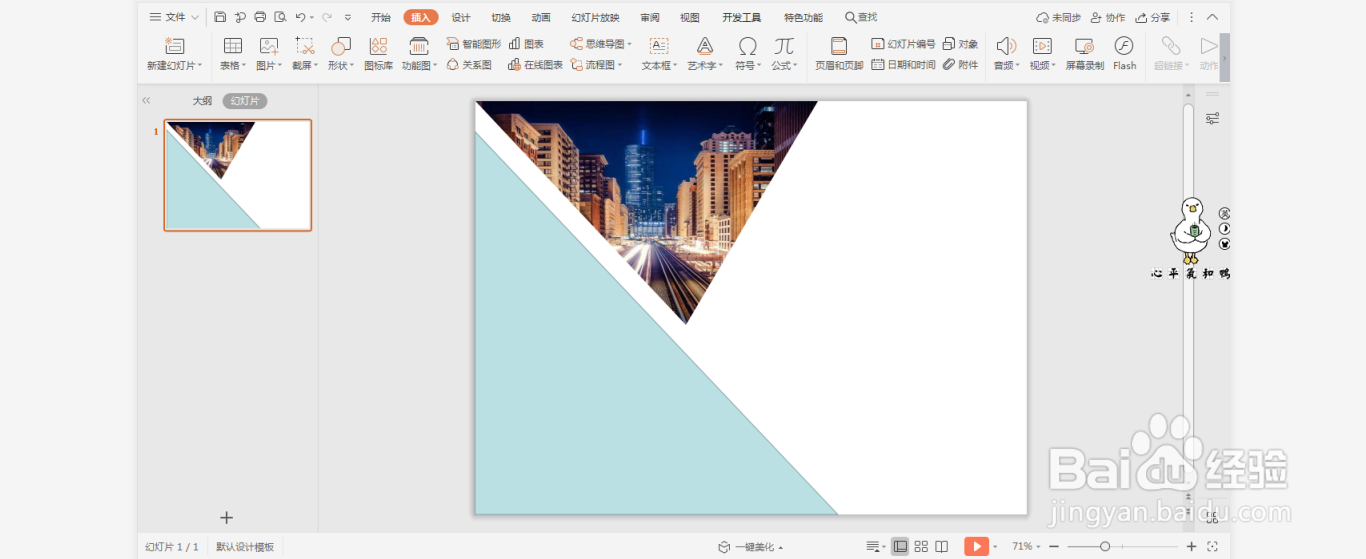Insert a chart (图表)

point(527,44)
